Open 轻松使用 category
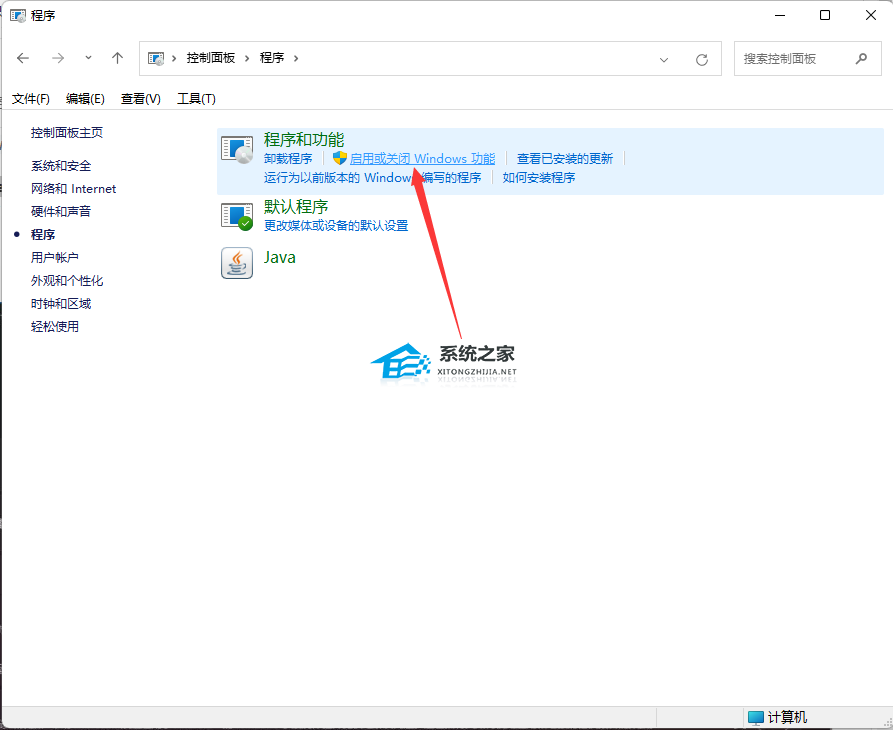893x730 pixels. pyautogui.click(x=55, y=326)
